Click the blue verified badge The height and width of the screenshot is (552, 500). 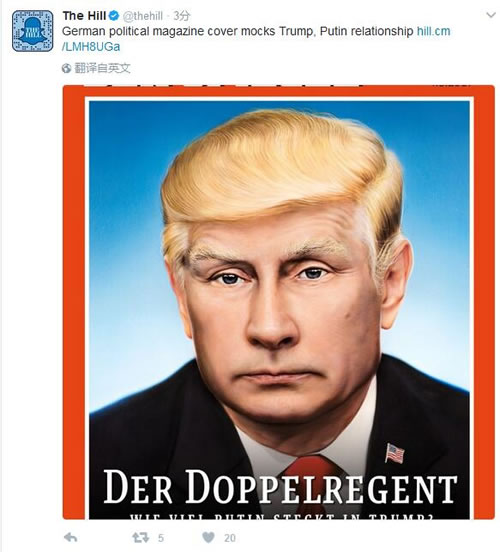pos(114,15)
